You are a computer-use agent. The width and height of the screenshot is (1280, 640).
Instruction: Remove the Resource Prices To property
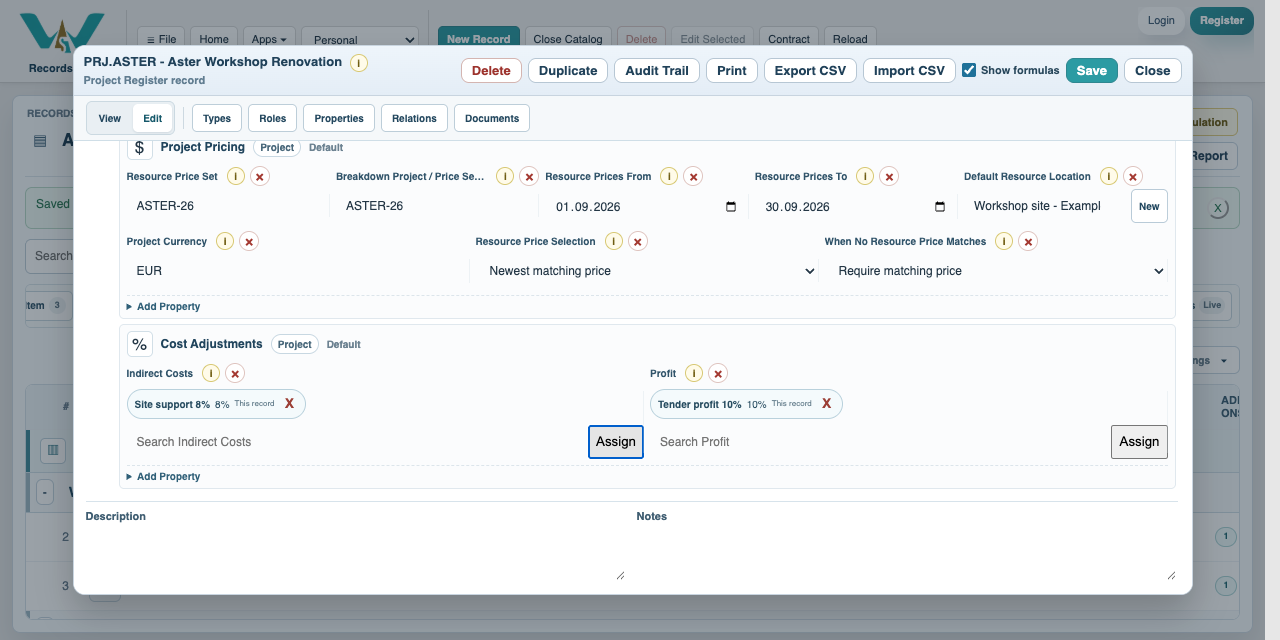(889, 176)
